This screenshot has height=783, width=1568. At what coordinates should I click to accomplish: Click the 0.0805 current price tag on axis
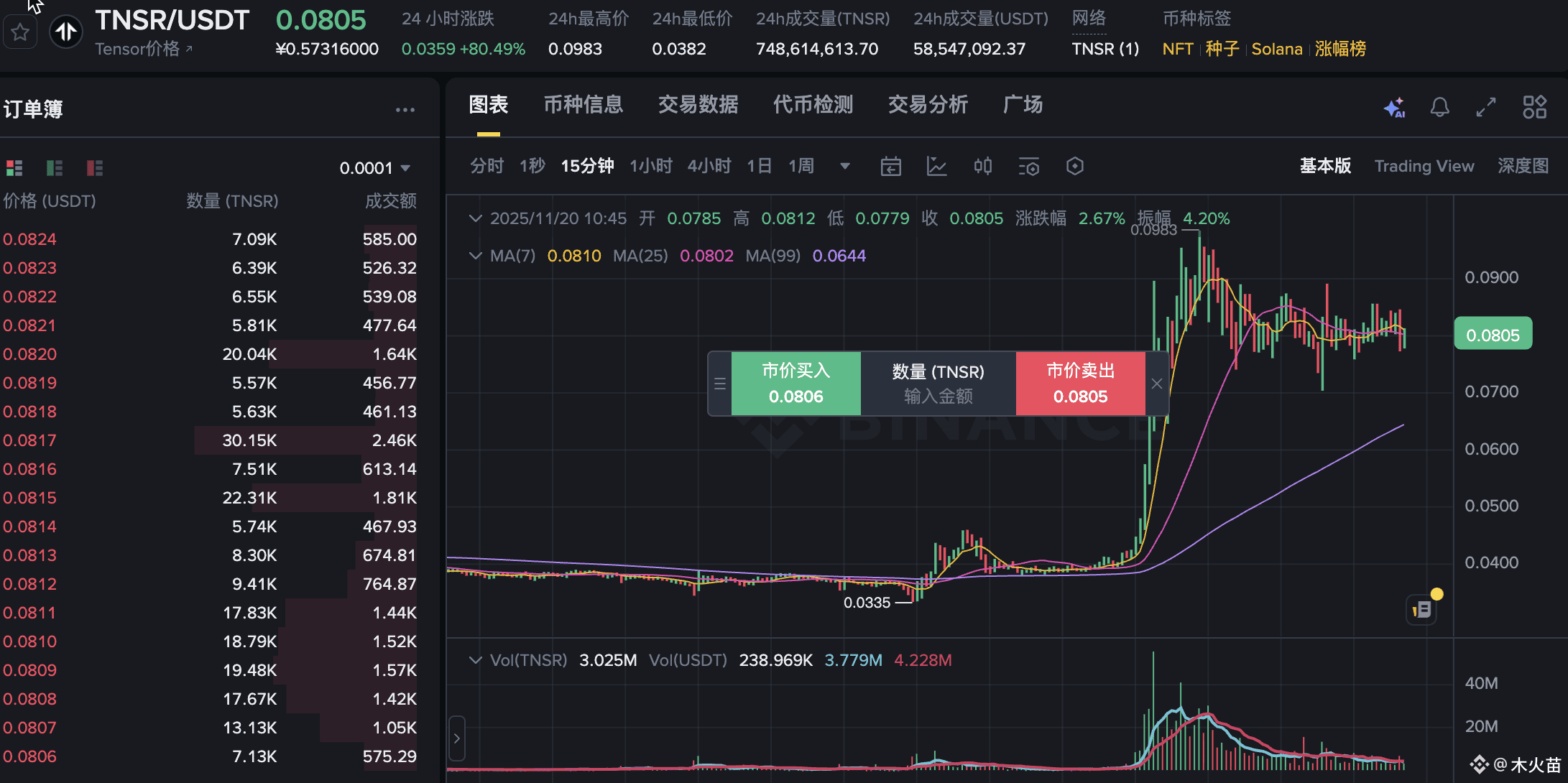click(1493, 335)
